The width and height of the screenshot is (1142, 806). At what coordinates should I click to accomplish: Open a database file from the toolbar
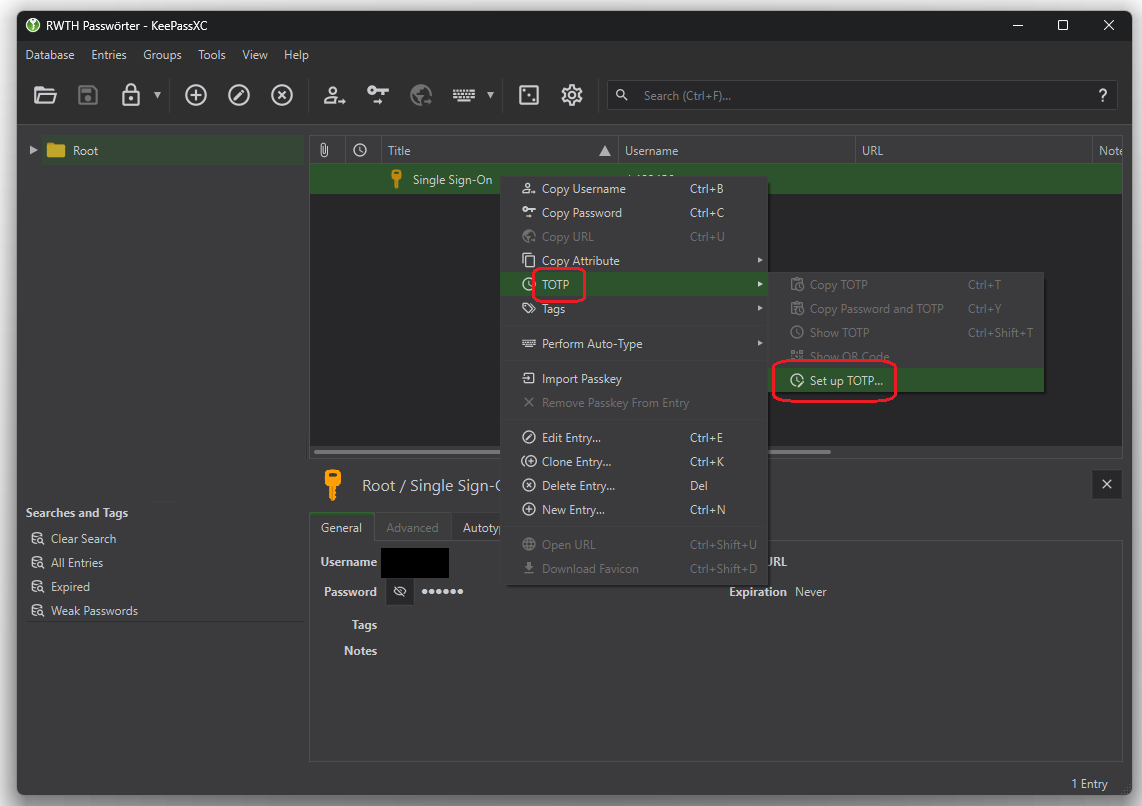(45, 95)
